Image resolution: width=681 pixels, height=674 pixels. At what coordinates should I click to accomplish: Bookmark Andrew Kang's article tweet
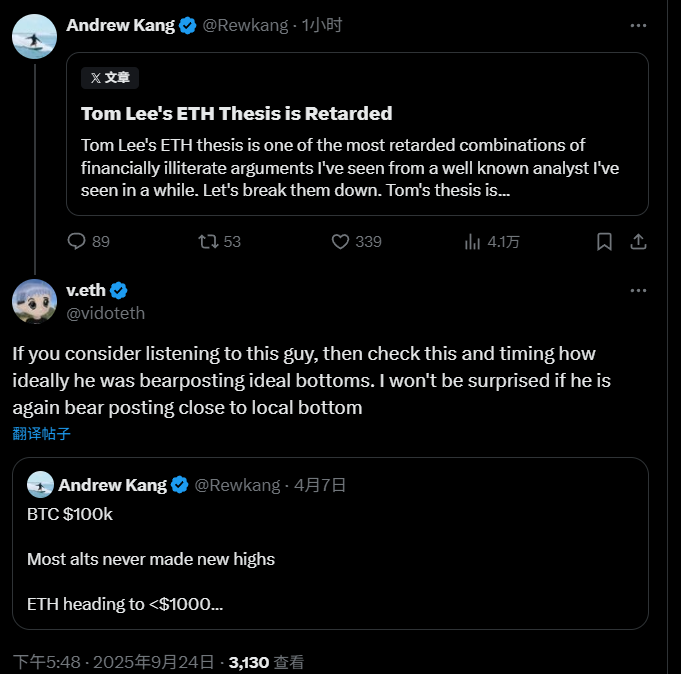pyautogui.click(x=604, y=241)
